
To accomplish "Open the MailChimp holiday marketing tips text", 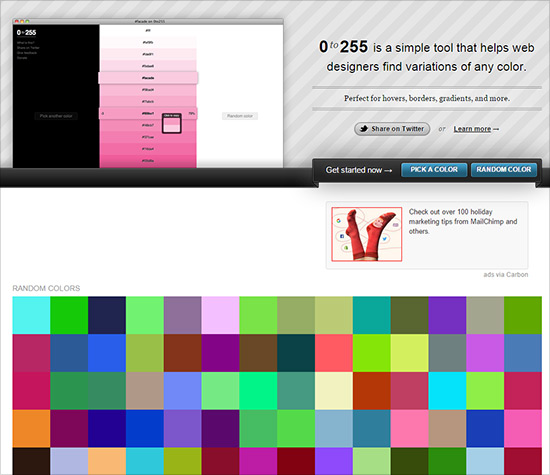I will point(463,221).
